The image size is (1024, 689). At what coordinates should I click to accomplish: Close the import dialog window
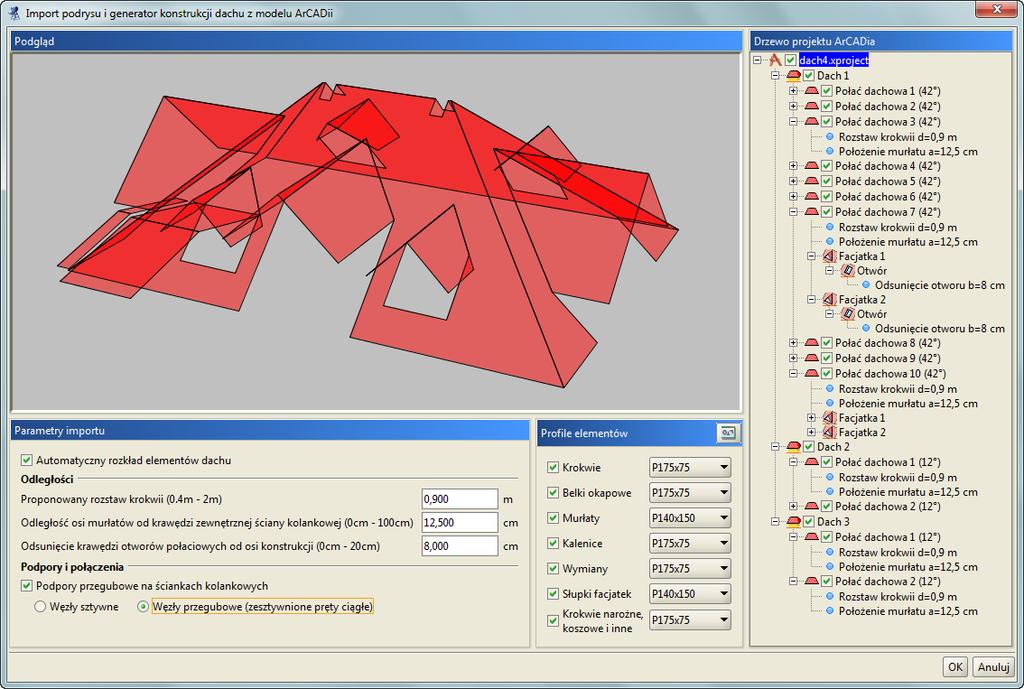997,9
